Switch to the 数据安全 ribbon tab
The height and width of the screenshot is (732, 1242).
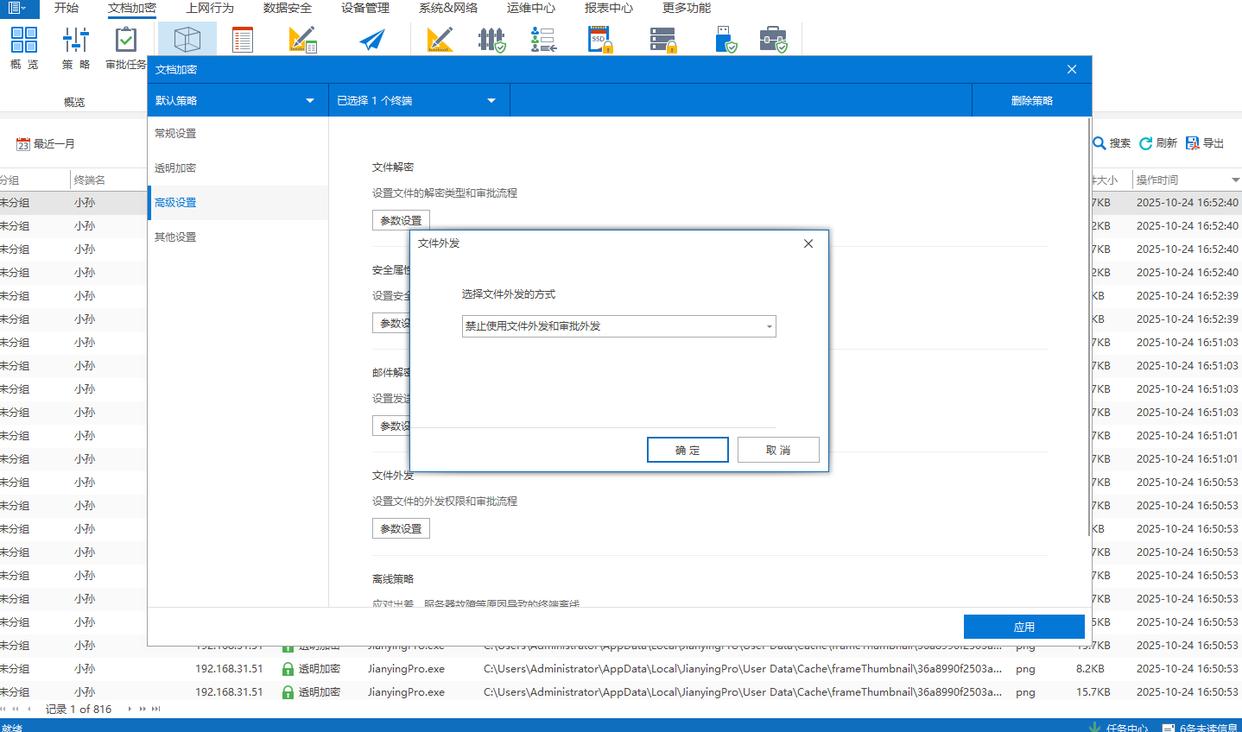coord(287,8)
